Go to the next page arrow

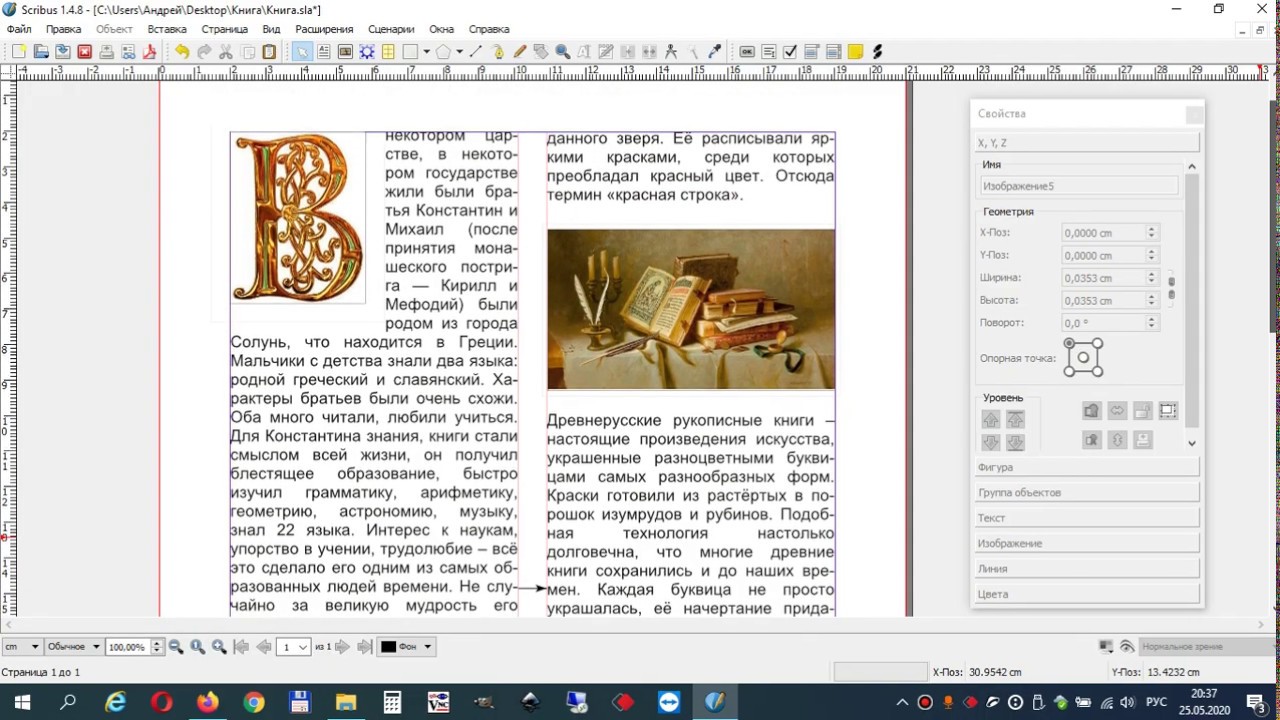coord(342,647)
